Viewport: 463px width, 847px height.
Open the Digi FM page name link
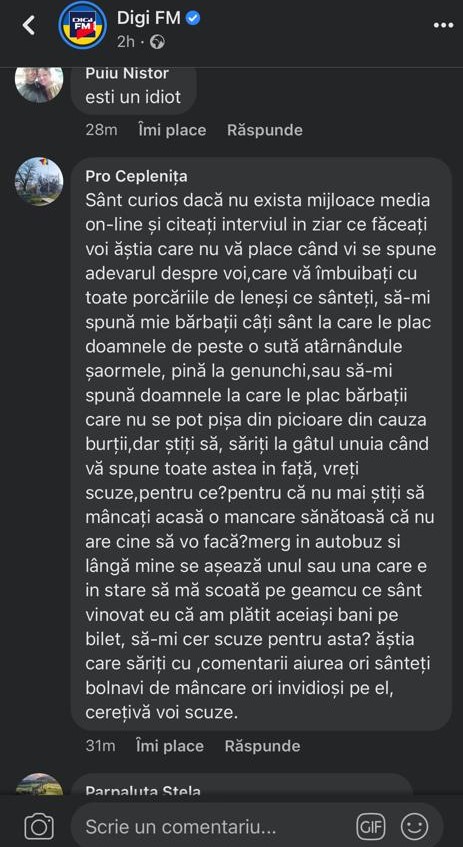click(x=150, y=18)
